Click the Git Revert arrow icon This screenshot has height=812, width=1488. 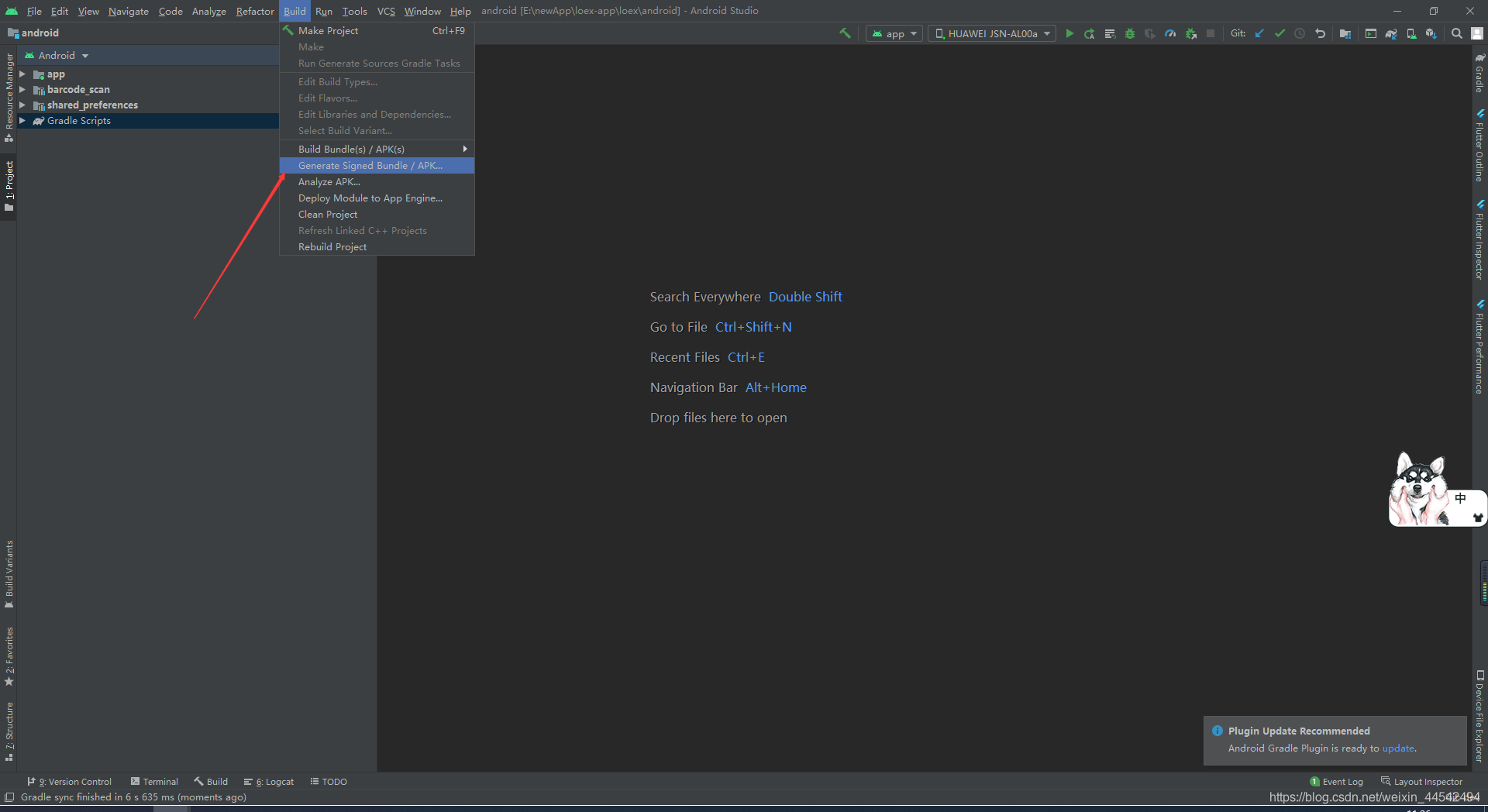tap(1320, 33)
